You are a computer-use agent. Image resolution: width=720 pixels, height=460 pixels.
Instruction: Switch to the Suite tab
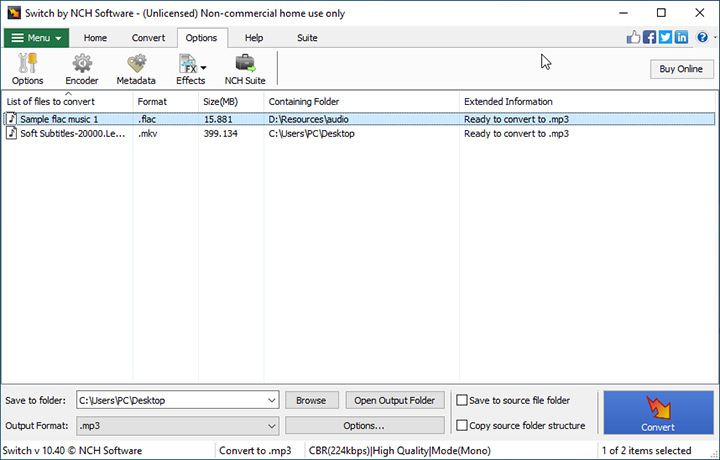(307, 38)
